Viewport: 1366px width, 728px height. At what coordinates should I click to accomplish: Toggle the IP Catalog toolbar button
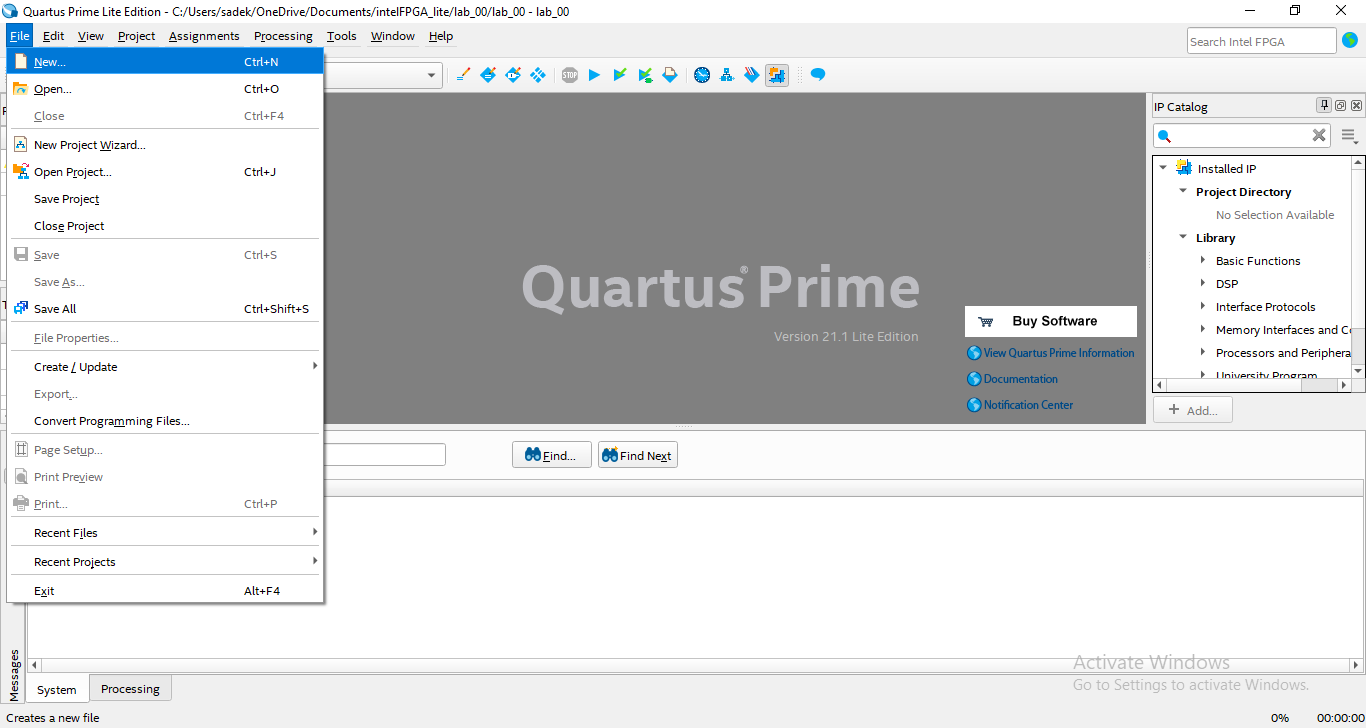pyautogui.click(x=777, y=75)
